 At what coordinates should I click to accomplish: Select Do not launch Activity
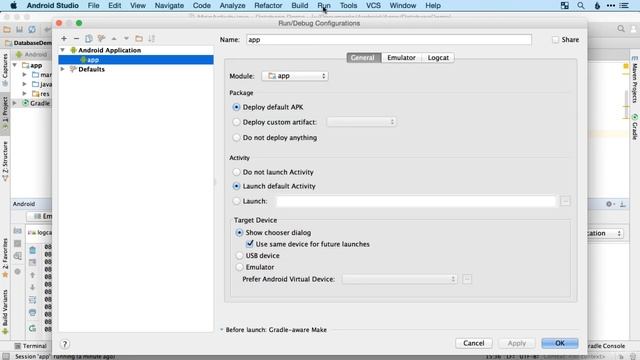(x=236, y=172)
